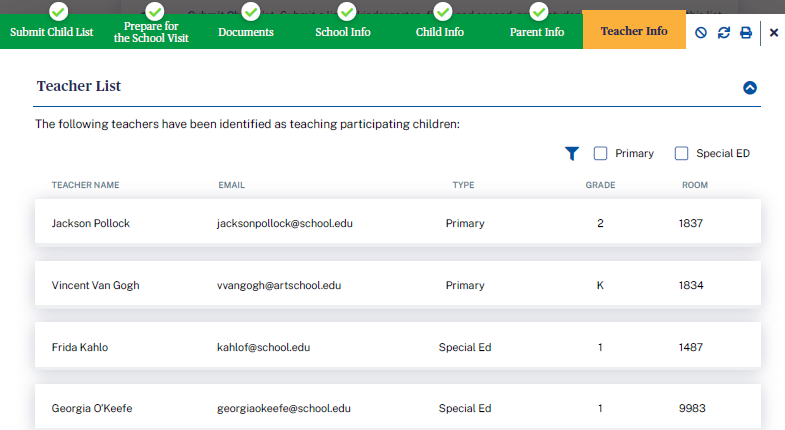The width and height of the screenshot is (785, 430).
Task: Click the refresh icon in toolbar
Action: coord(724,32)
